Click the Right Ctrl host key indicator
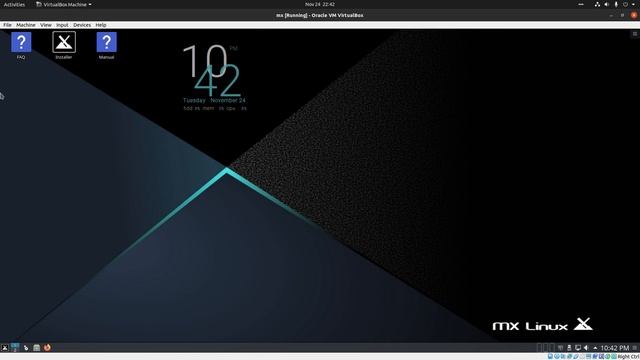Screen dimensions: 640x360 pos(629,357)
